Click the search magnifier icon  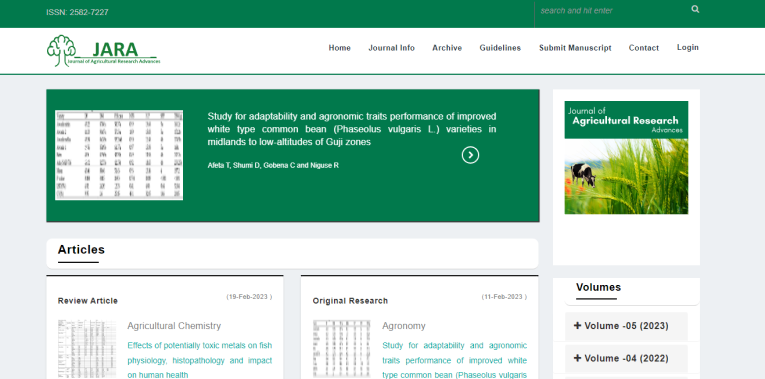[x=695, y=9]
